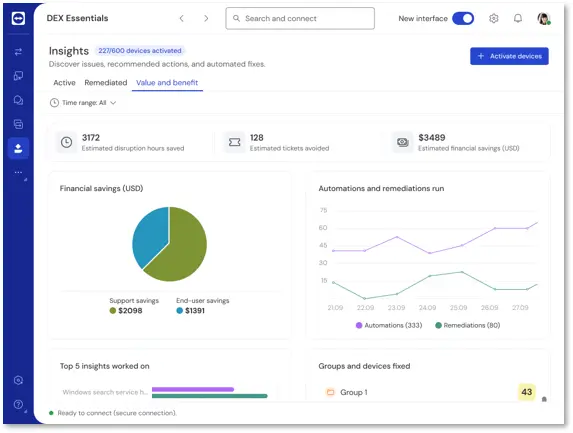This screenshot has height=433, width=573.
Task: Click the highlighted DEX Essentials sidebar icon
Action: coord(18,148)
